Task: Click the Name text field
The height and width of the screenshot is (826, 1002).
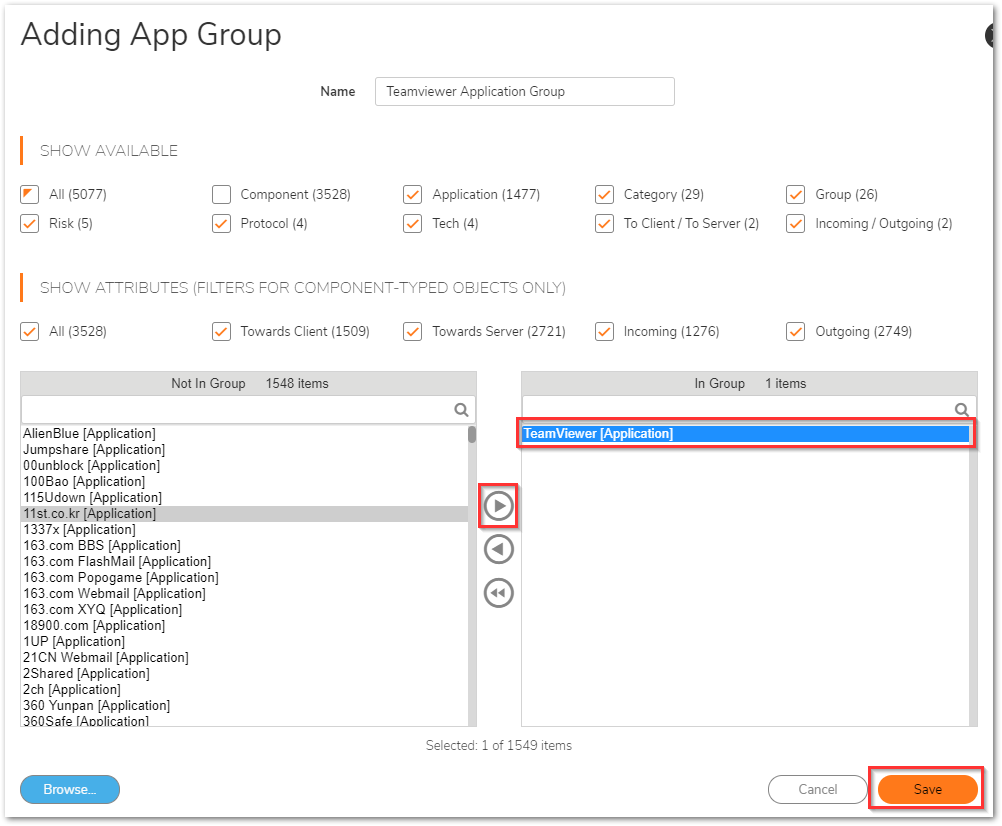Action: coord(524,91)
